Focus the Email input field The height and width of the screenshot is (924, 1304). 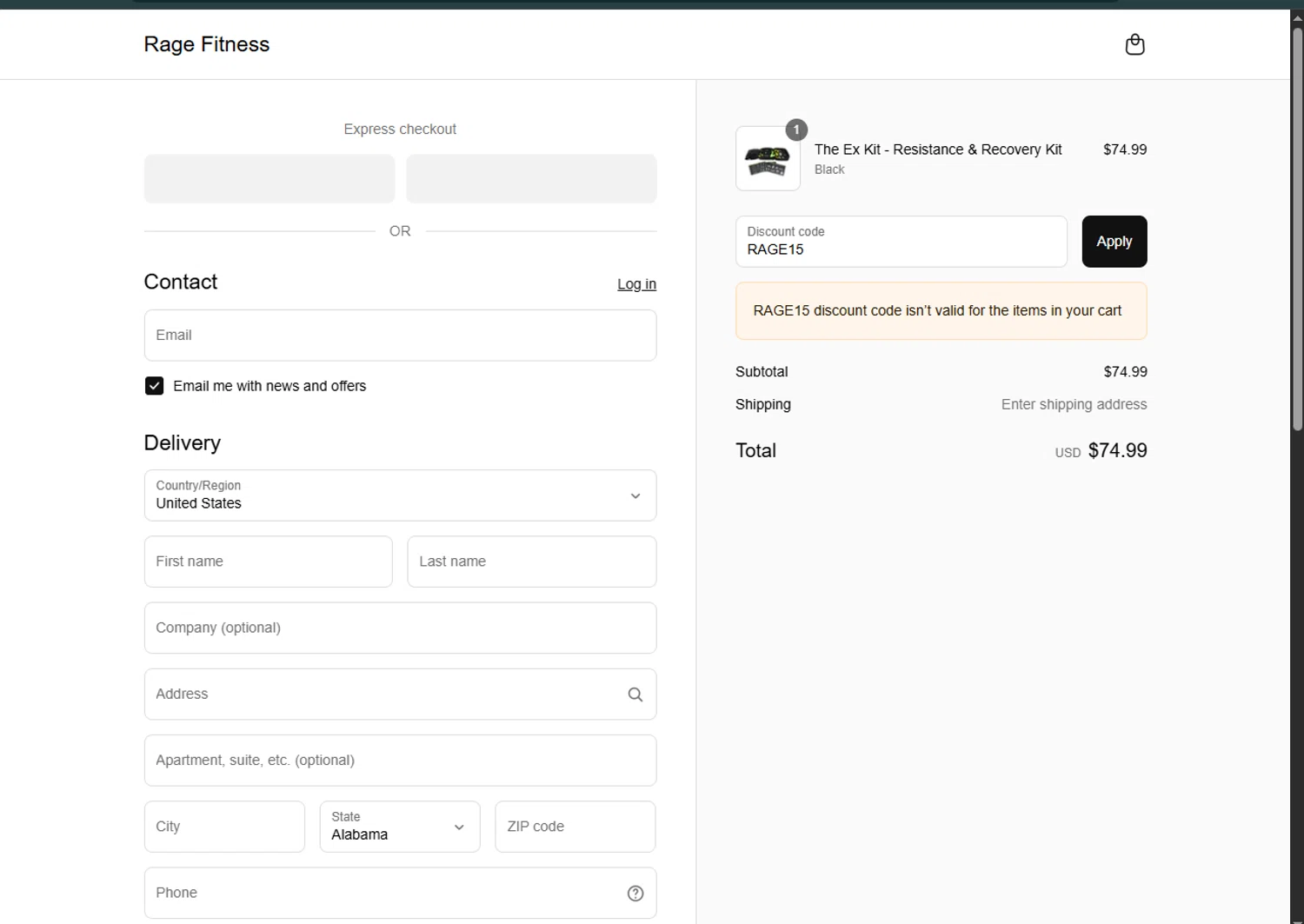400,336
